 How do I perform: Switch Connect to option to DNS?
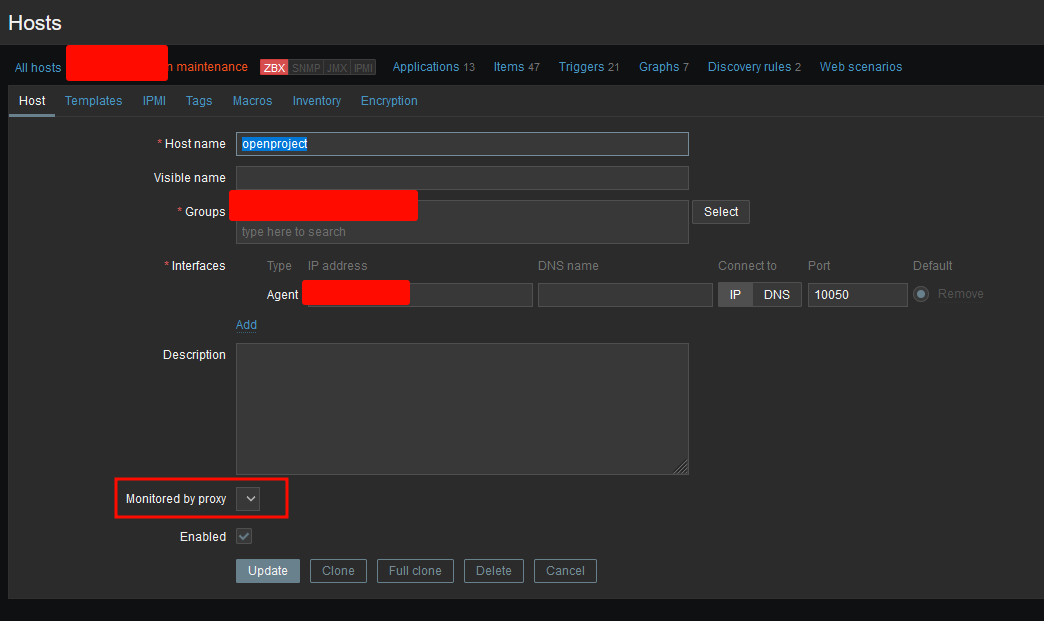(x=776, y=295)
